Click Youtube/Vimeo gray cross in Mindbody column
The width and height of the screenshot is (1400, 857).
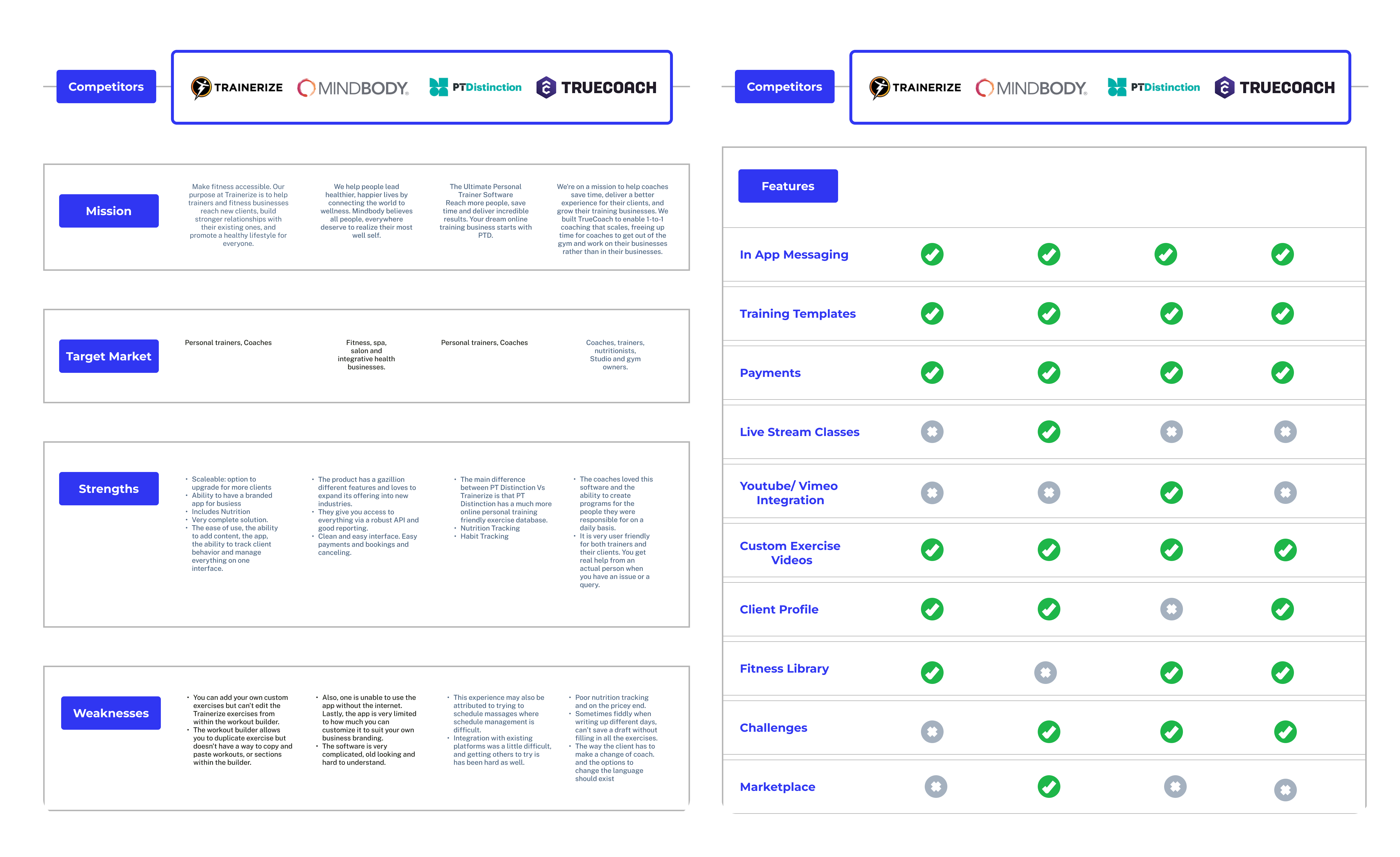pos(1049,493)
